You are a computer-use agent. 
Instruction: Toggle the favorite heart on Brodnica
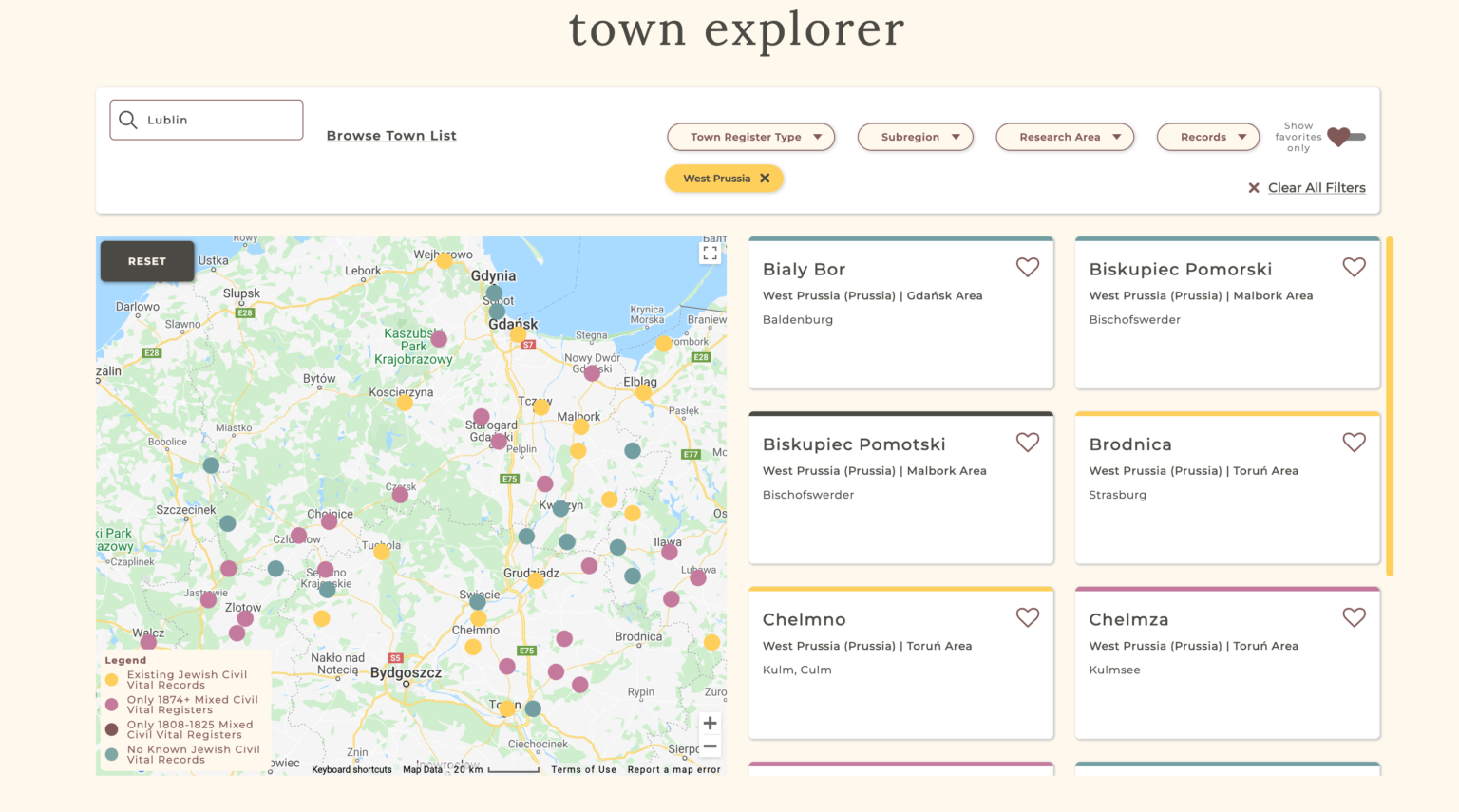[x=1355, y=442]
